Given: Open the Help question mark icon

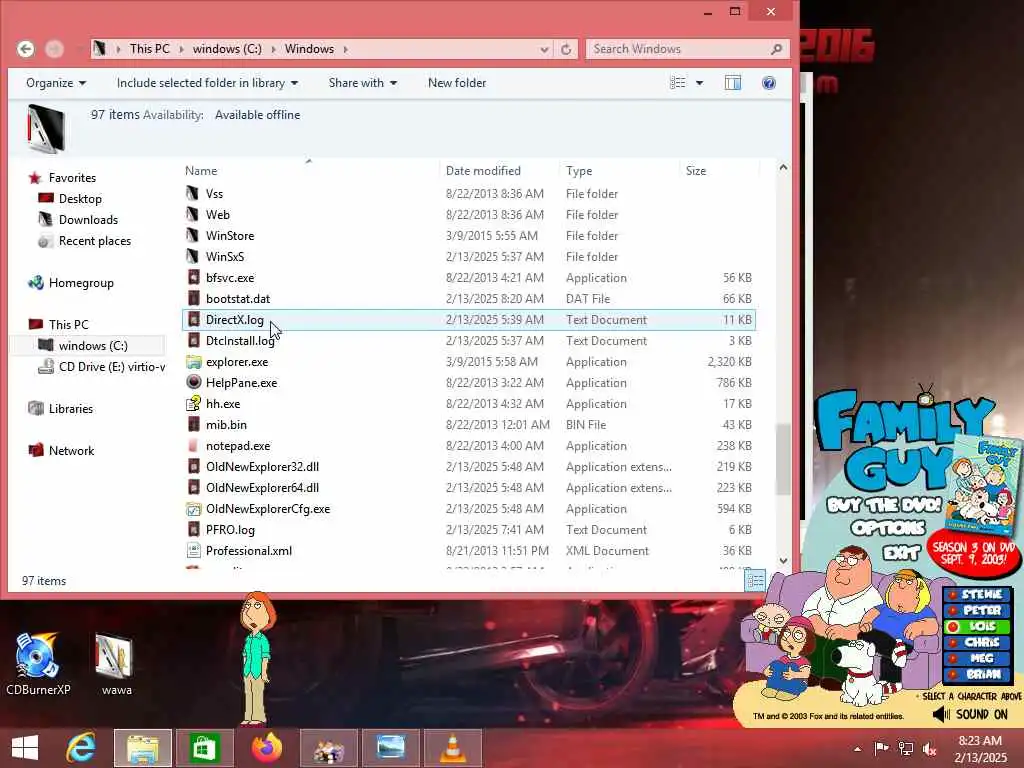Looking at the screenshot, I should pyautogui.click(x=769, y=83).
